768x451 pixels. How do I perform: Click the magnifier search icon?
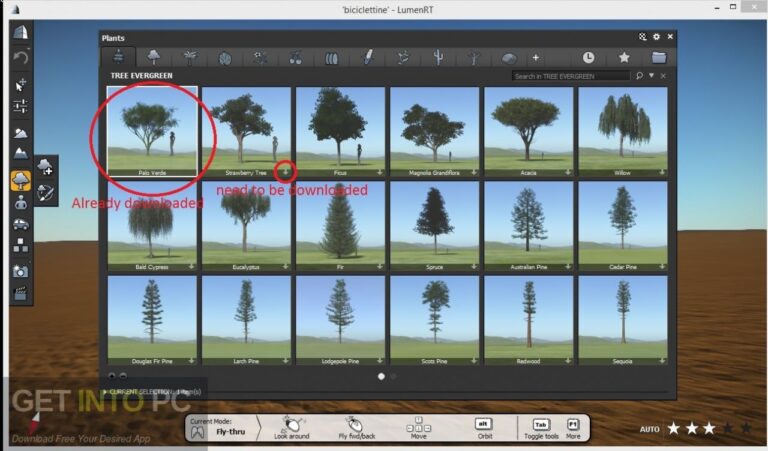(639, 75)
